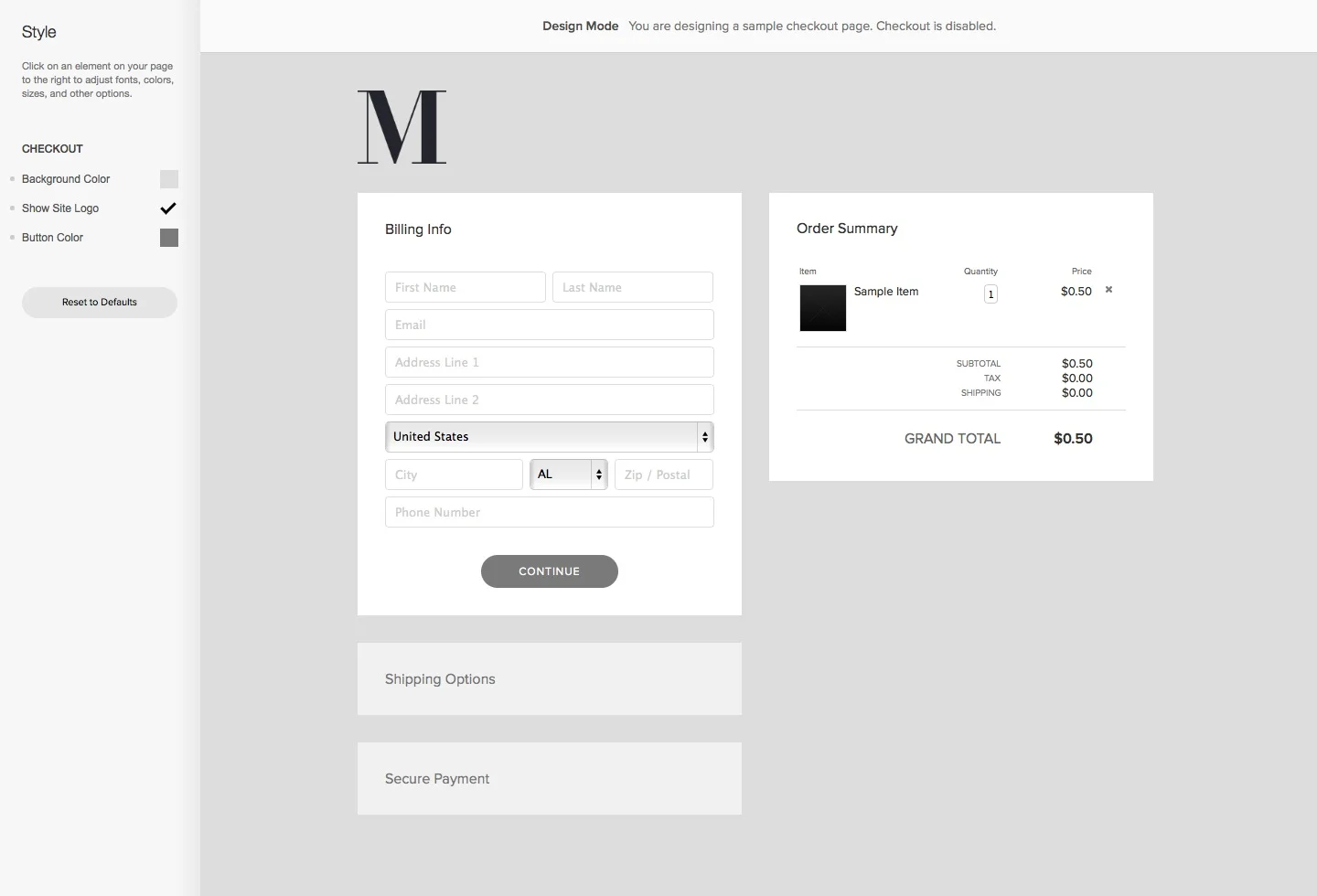Open the Button Color swatch

169,238
